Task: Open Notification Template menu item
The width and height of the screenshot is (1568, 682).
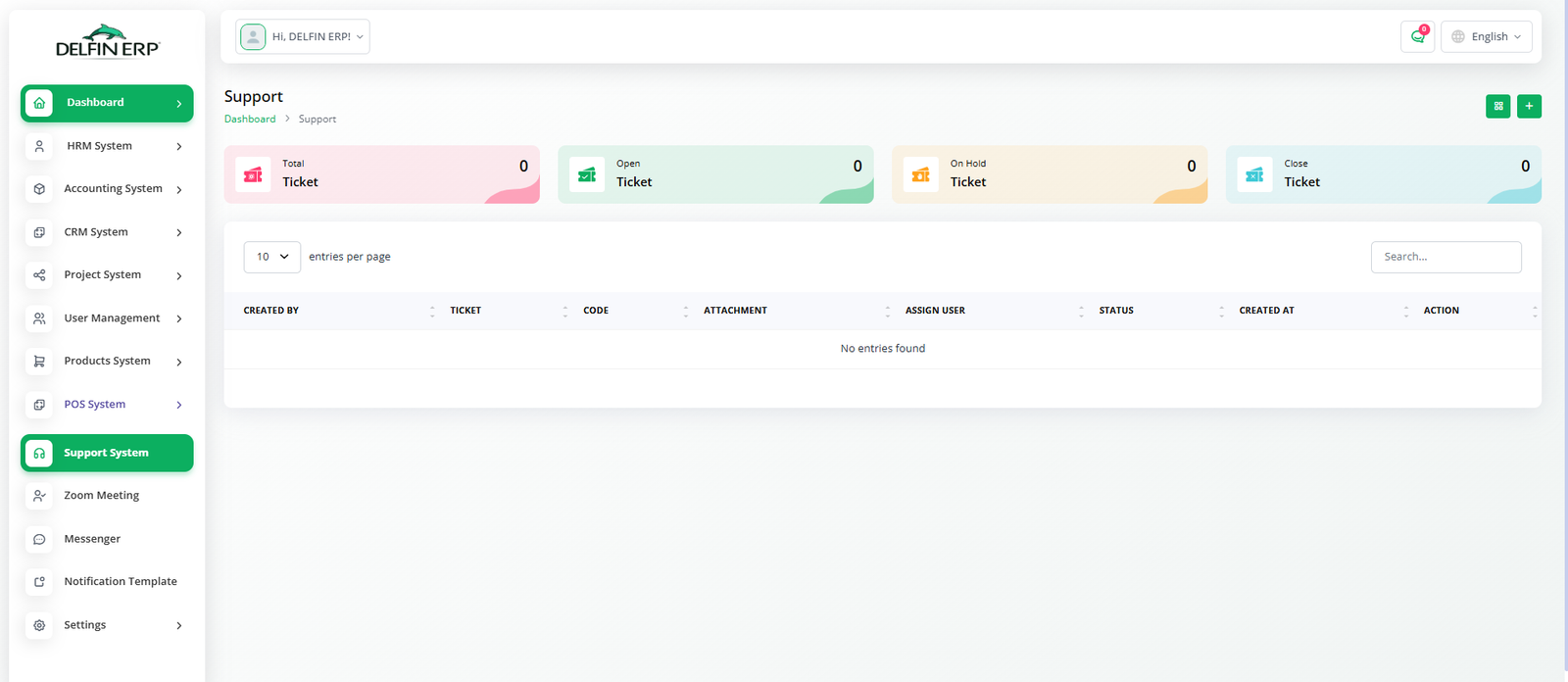Action: pos(120,581)
